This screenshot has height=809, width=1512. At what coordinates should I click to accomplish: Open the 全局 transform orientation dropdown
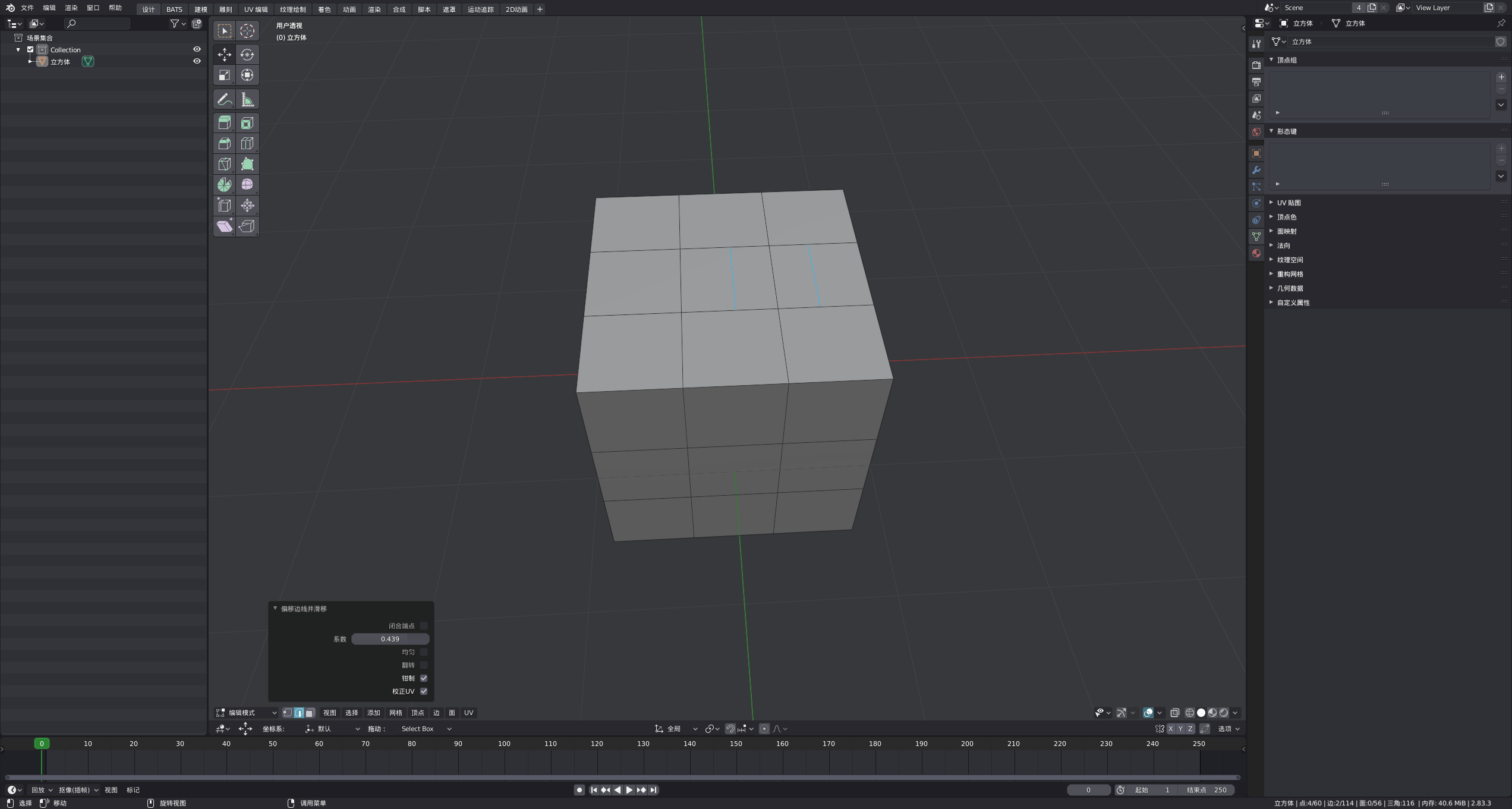click(x=676, y=729)
